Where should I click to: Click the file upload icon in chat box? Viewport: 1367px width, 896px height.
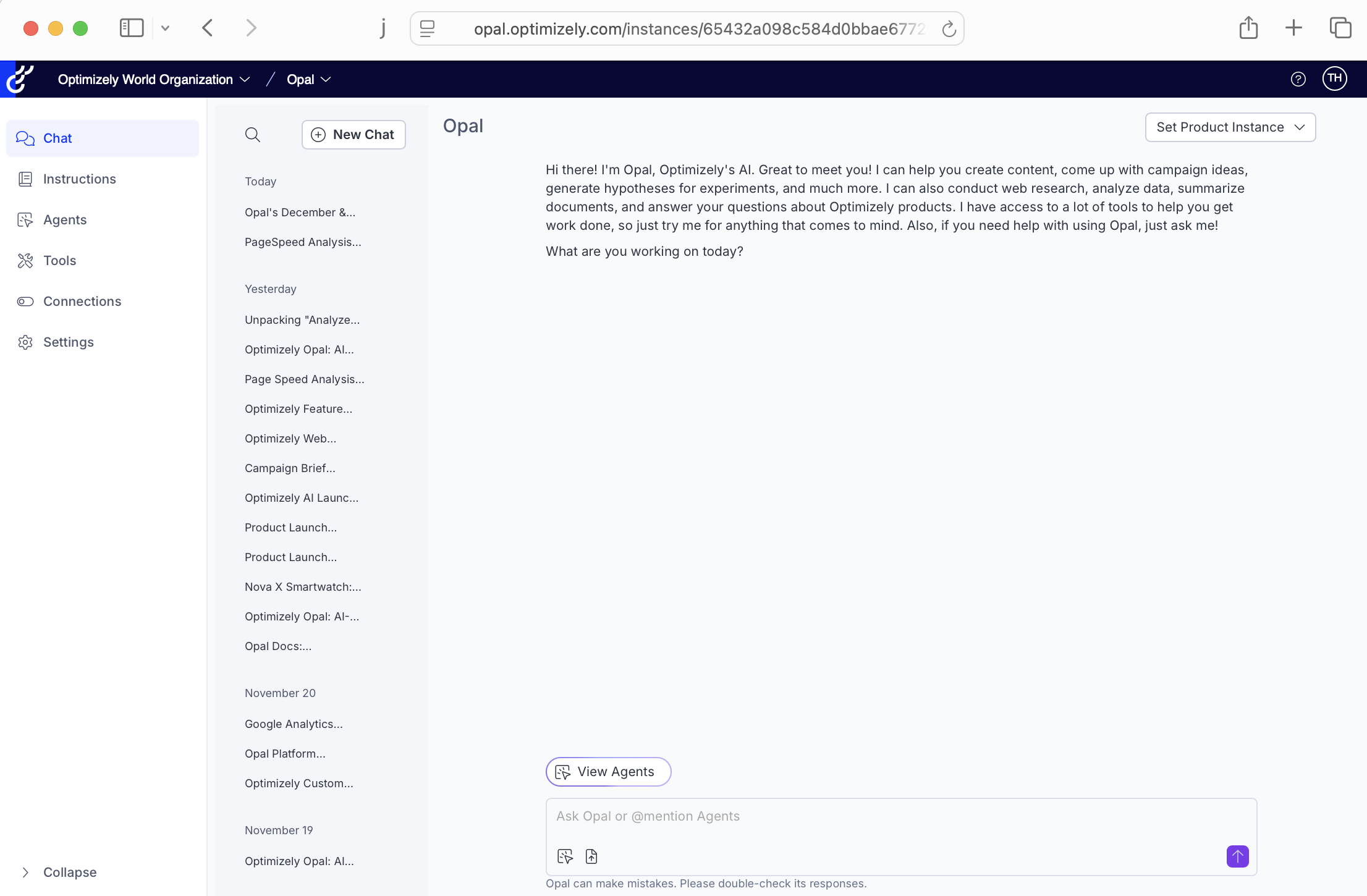tap(591, 856)
